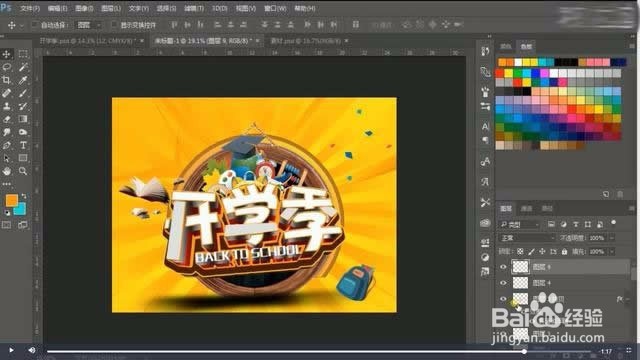Open the opacity 不透明度 slider arrow

coord(612,238)
